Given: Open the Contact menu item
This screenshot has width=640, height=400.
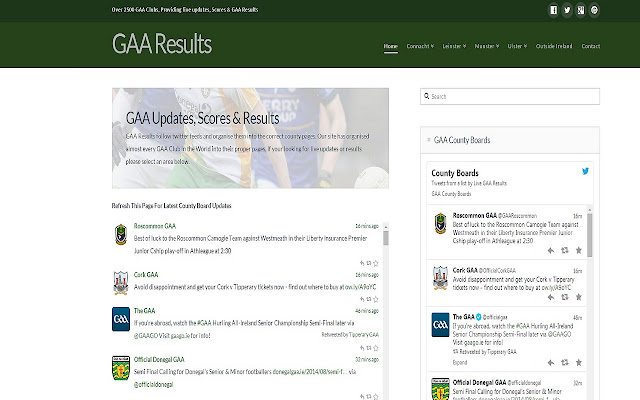Looking at the screenshot, I should (591, 46).
